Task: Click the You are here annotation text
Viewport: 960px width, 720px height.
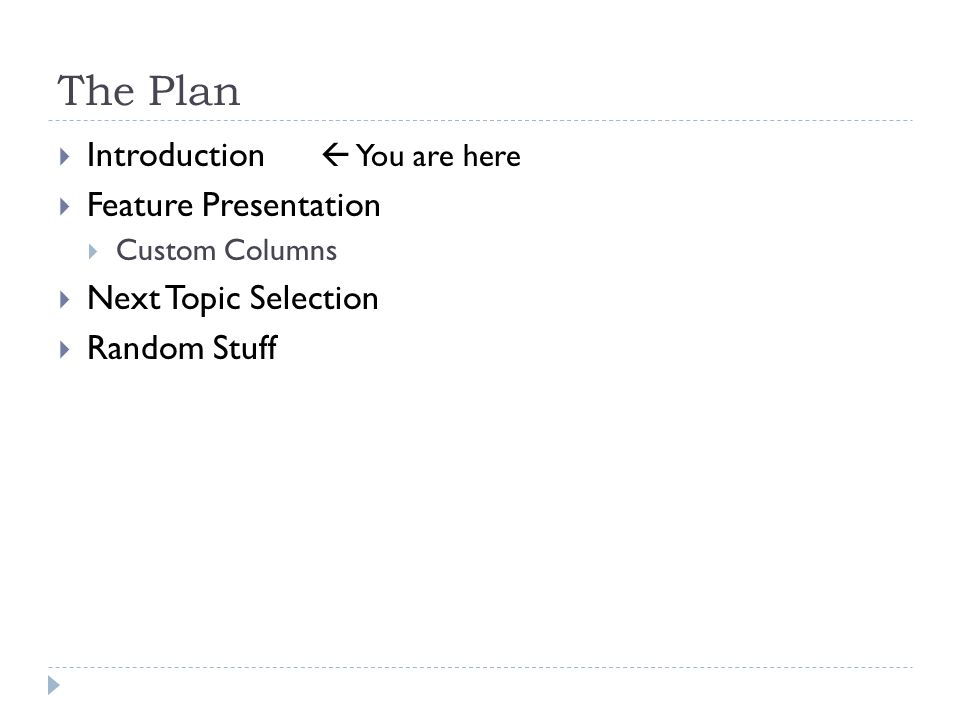Action: point(438,156)
